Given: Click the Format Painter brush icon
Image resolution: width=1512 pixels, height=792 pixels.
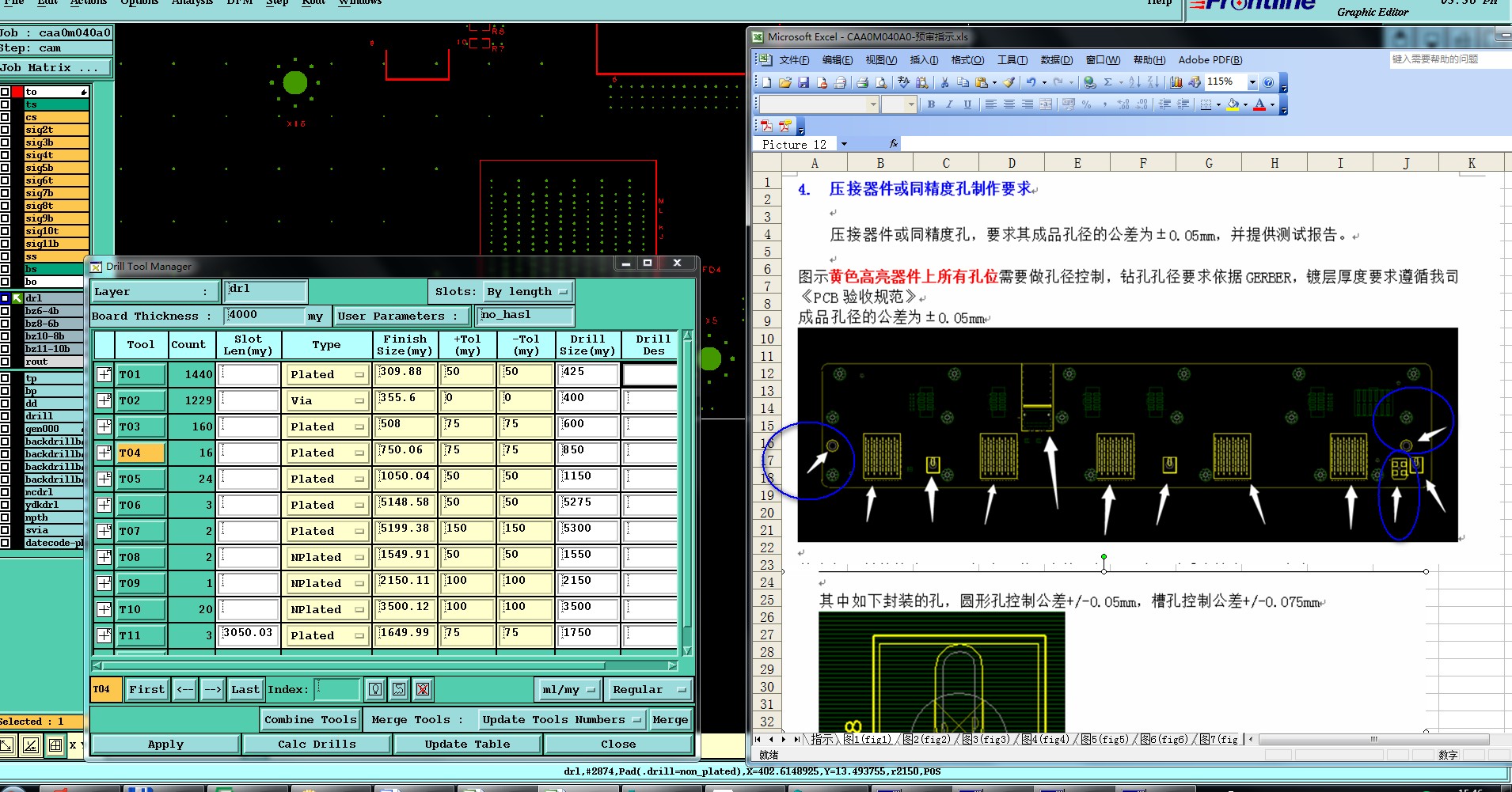Looking at the screenshot, I should [x=1009, y=82].
